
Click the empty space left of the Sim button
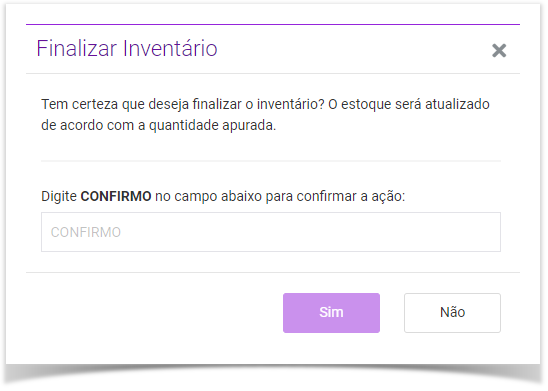(154, 313)
